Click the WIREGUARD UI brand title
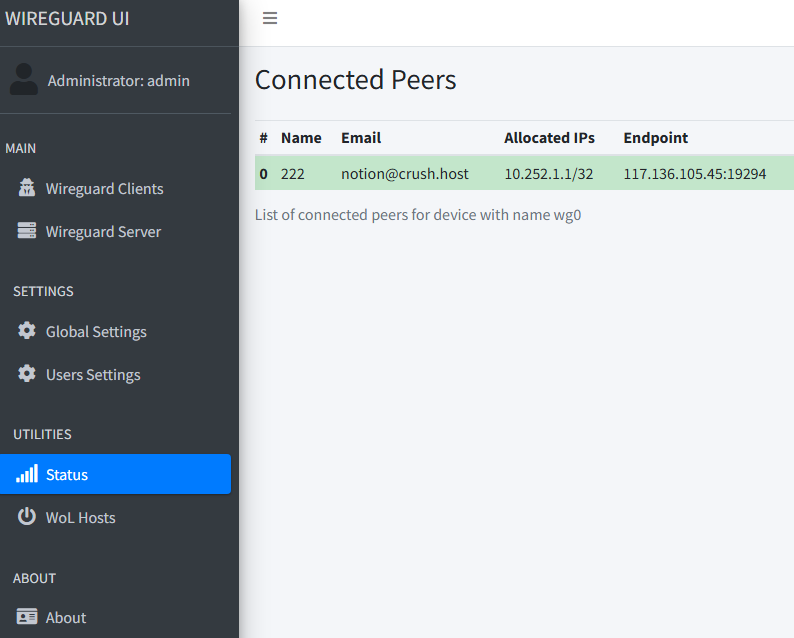This screenshot has height=638, width=794. [x=67, y=18]
